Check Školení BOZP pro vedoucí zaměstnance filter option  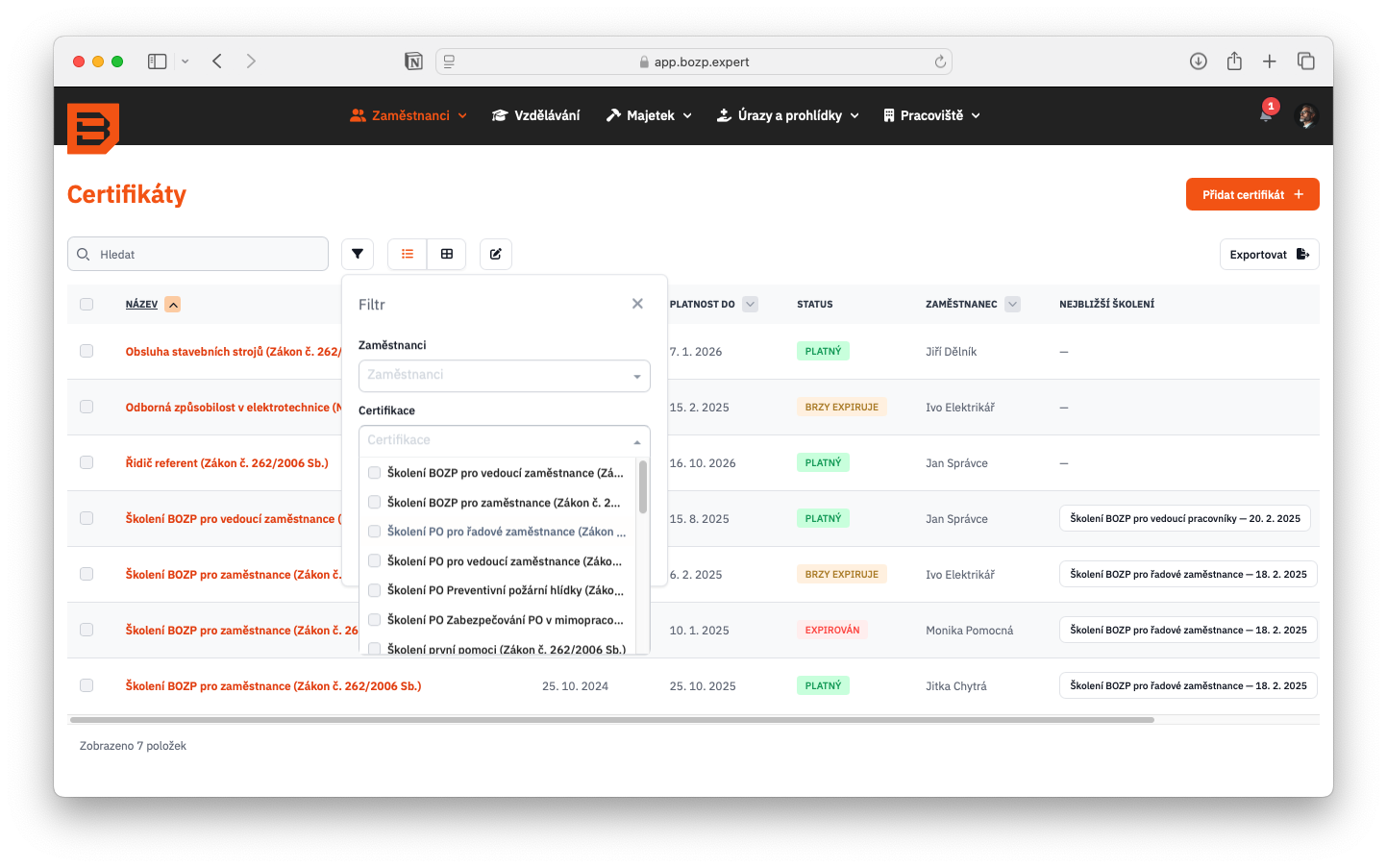[375, 473]
